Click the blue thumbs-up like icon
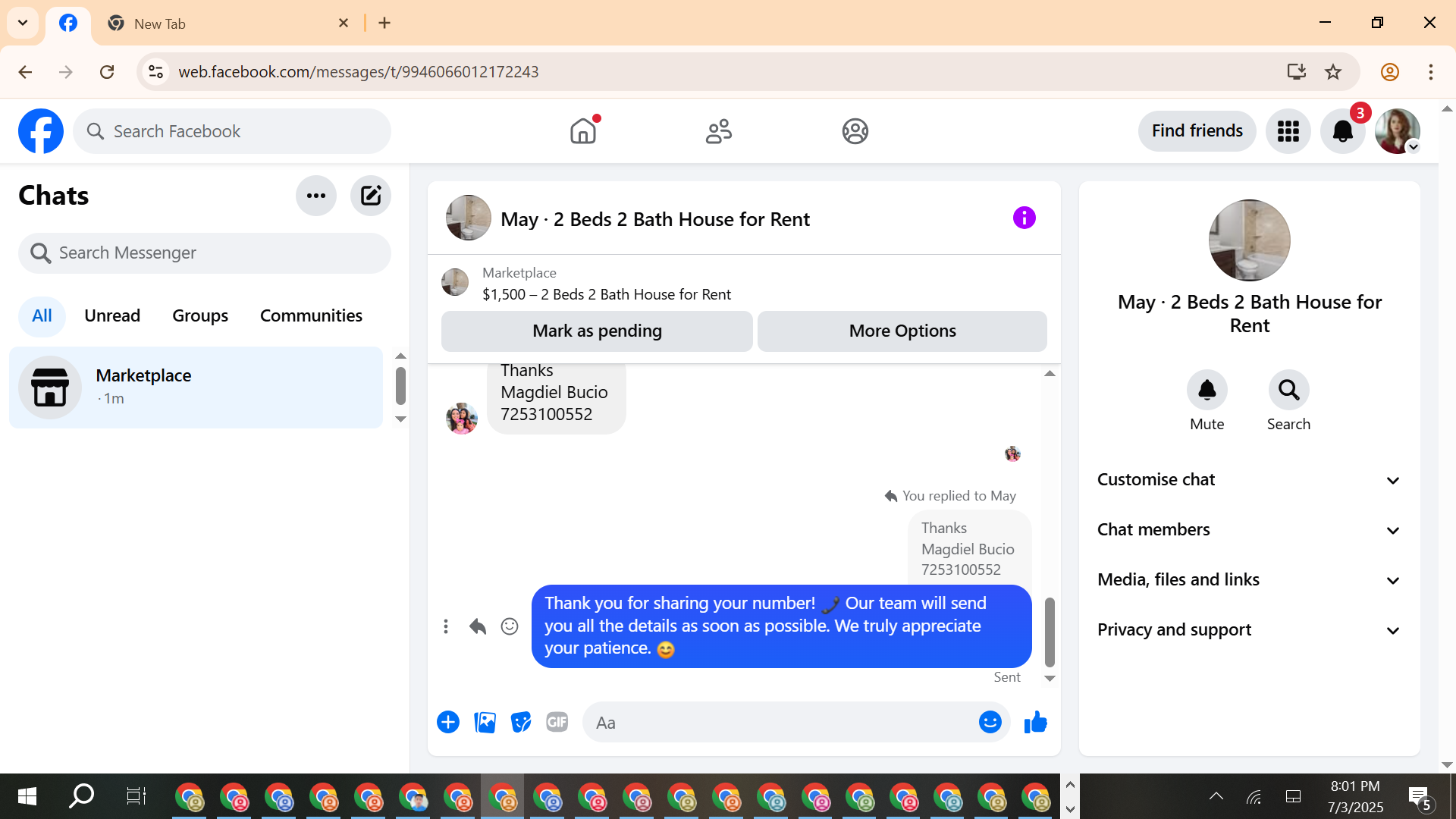Image resolution: width=1456 pixels, height=819 pixels. pos(1035,723)
